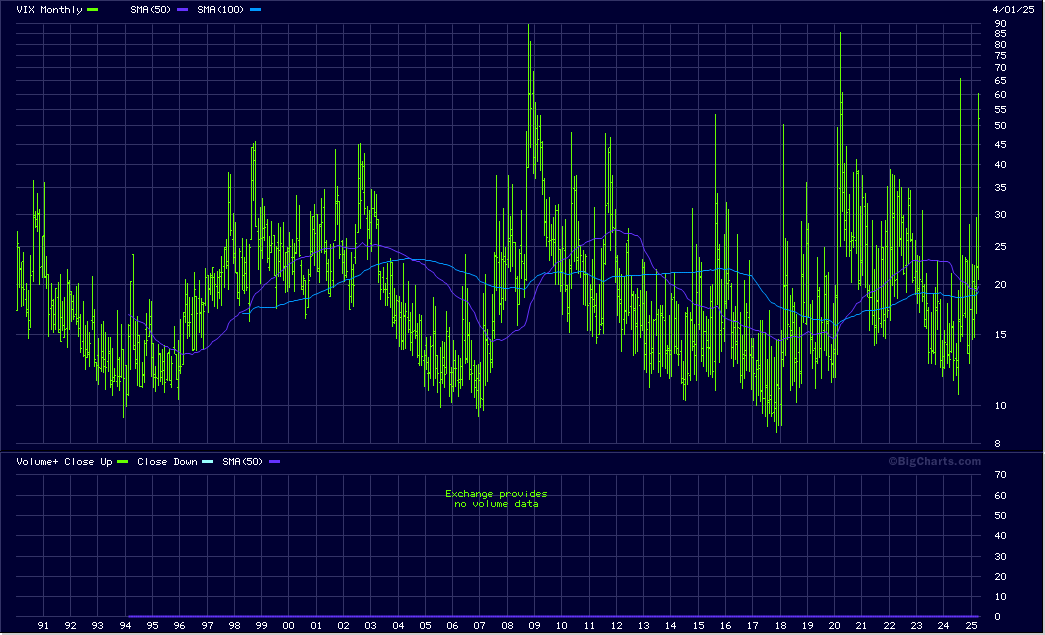The width and height of the screenshot is (1045, 635).
Task: Select year label 98 on the time axis
Action: (235, 625)
